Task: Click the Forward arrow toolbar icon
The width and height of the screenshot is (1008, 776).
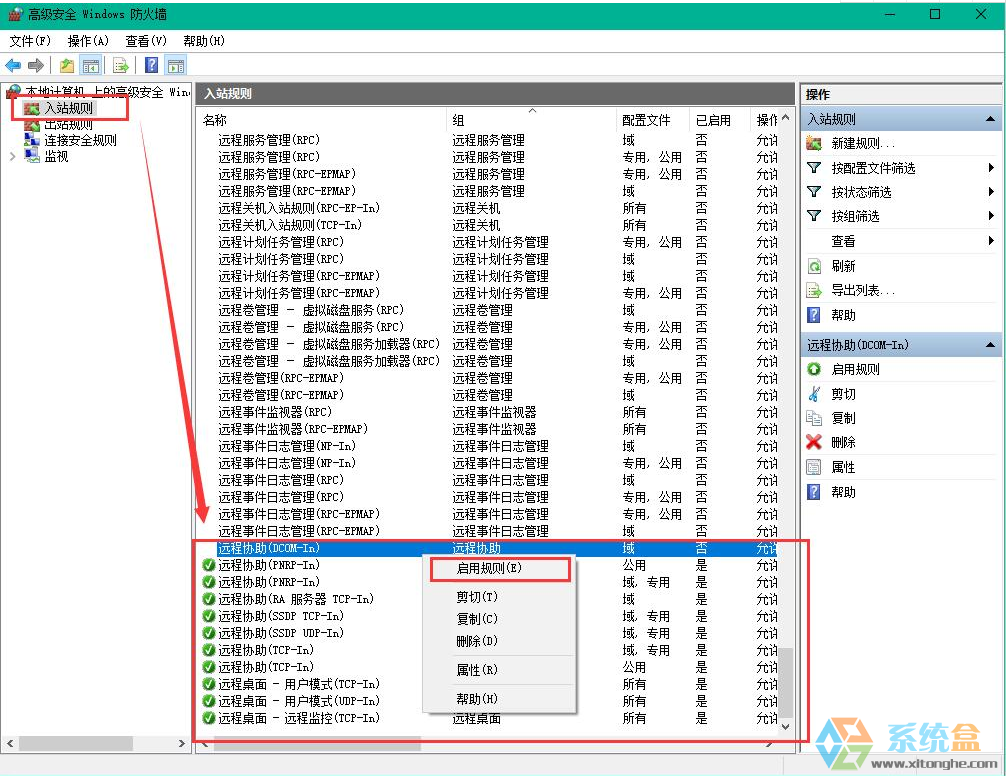Action: (x=36, y=65)
